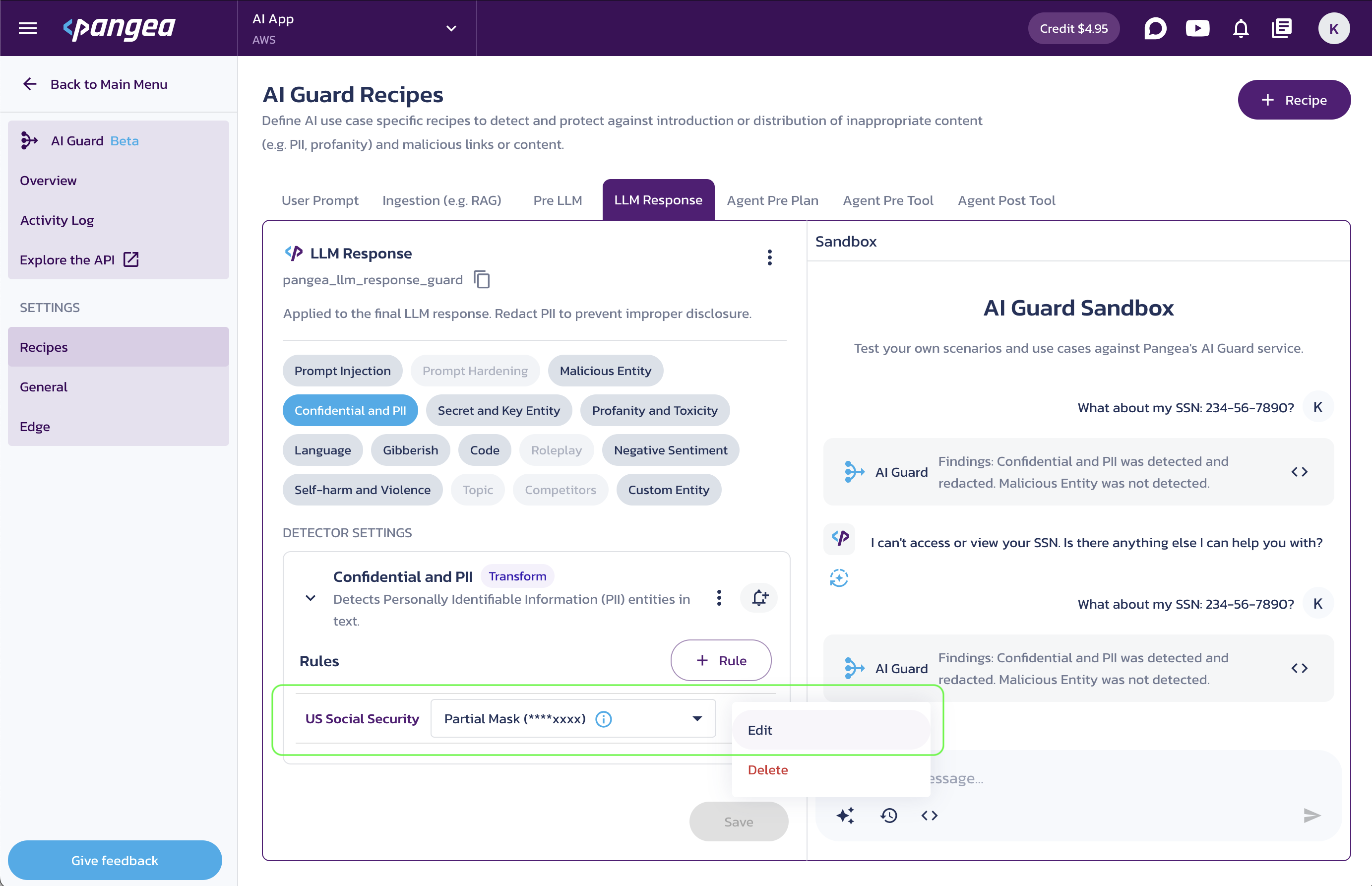
Task: Open the Partial Mask redaction dropdown
Action: tap(573, 719)
